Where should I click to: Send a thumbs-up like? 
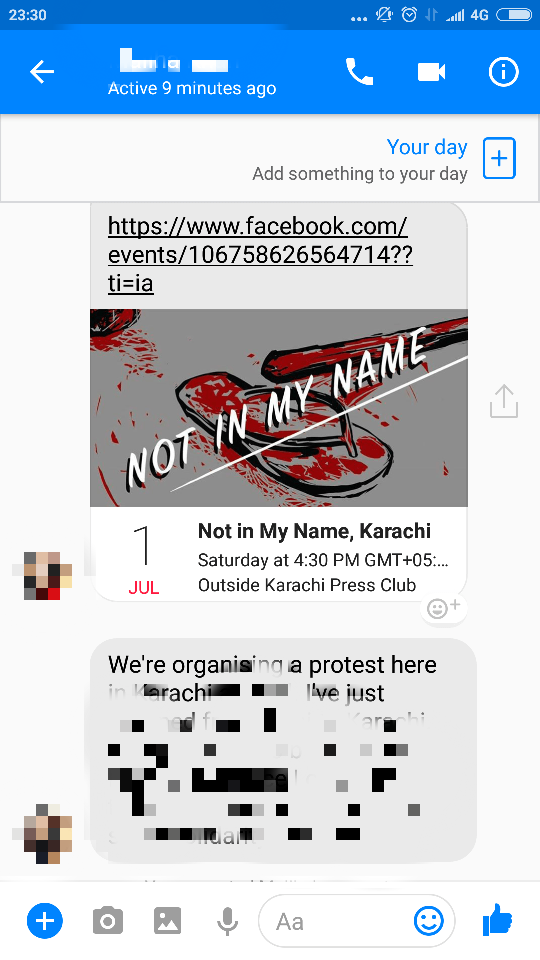click(x=497, y=920)
